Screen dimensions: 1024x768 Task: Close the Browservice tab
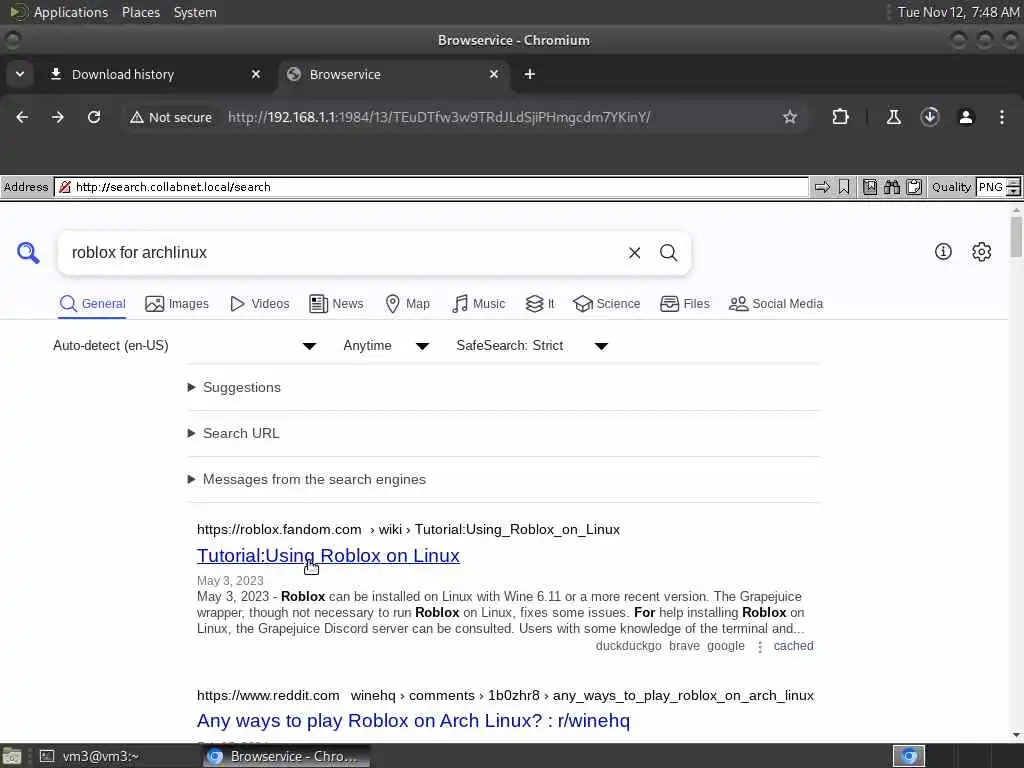click(x=494, y=74)
